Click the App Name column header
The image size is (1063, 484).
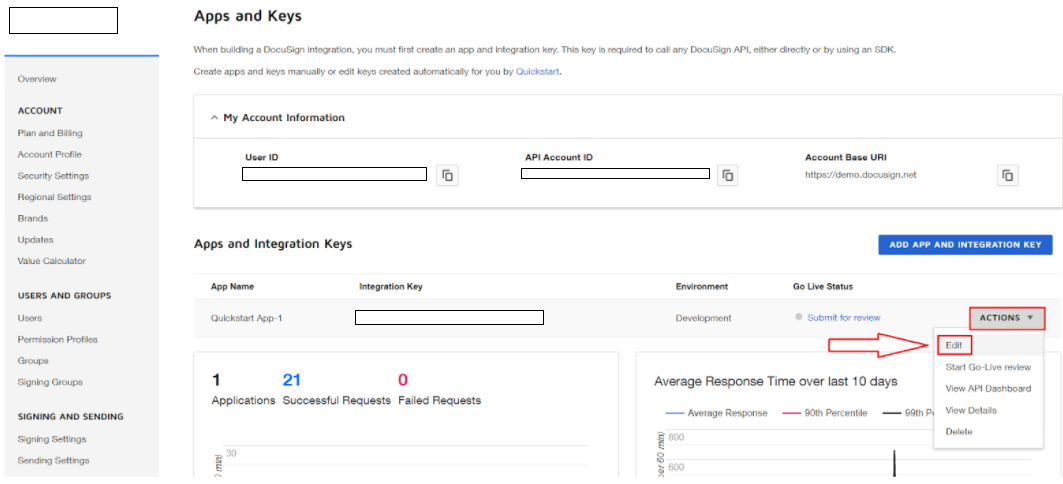(233, 287)
